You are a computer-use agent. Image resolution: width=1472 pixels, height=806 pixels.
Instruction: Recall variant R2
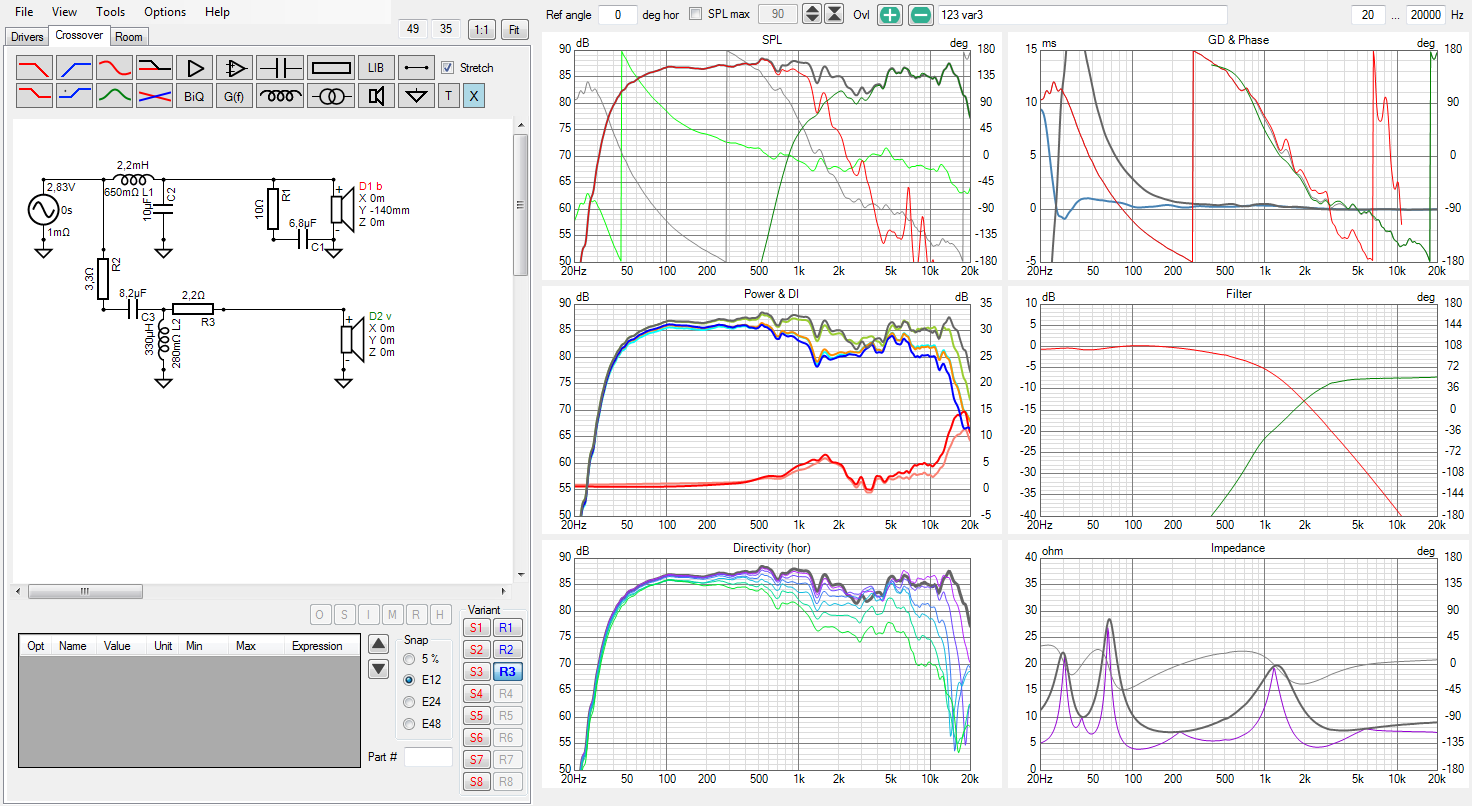point(507,650)
